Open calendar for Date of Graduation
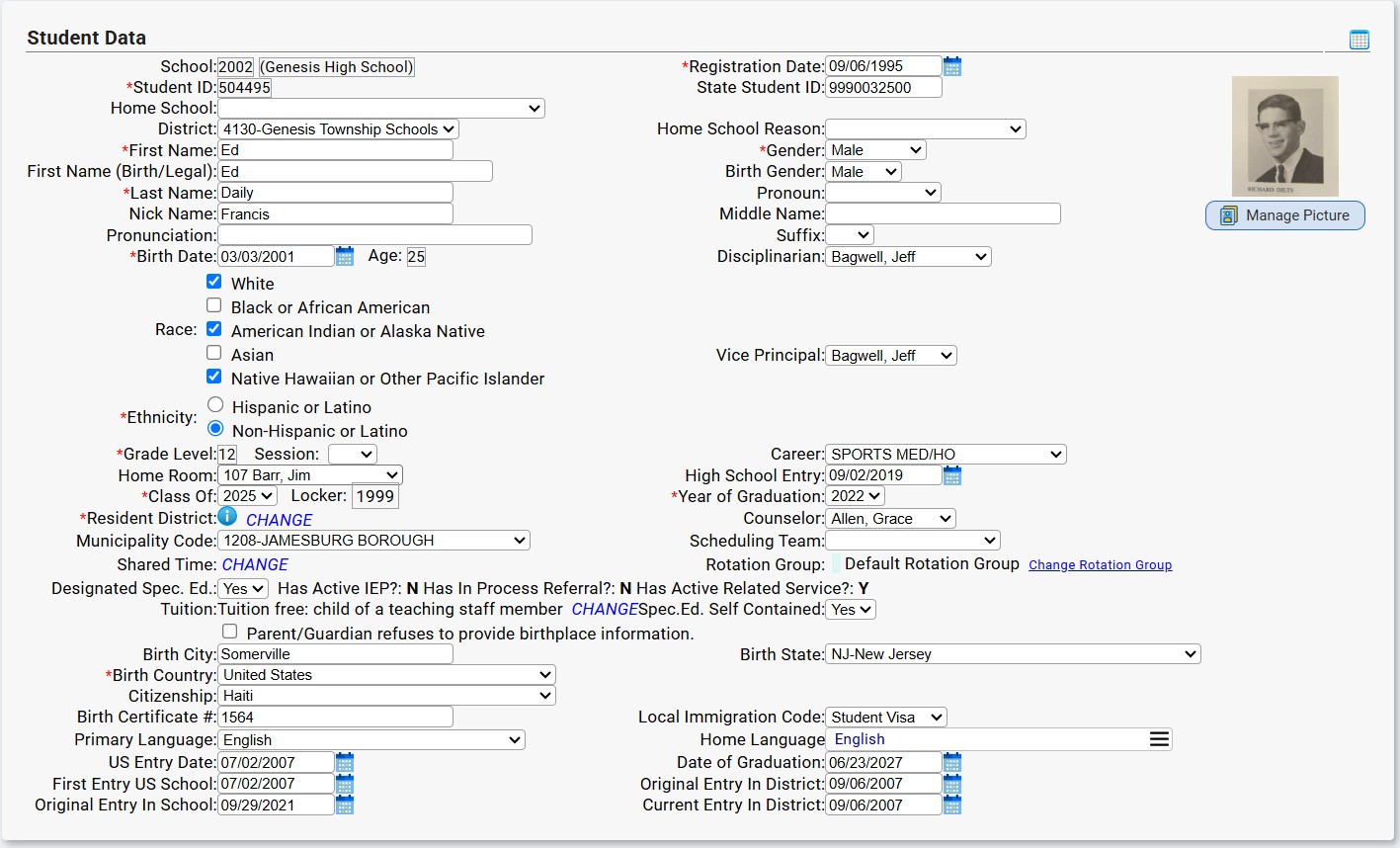 coord(952,762)
